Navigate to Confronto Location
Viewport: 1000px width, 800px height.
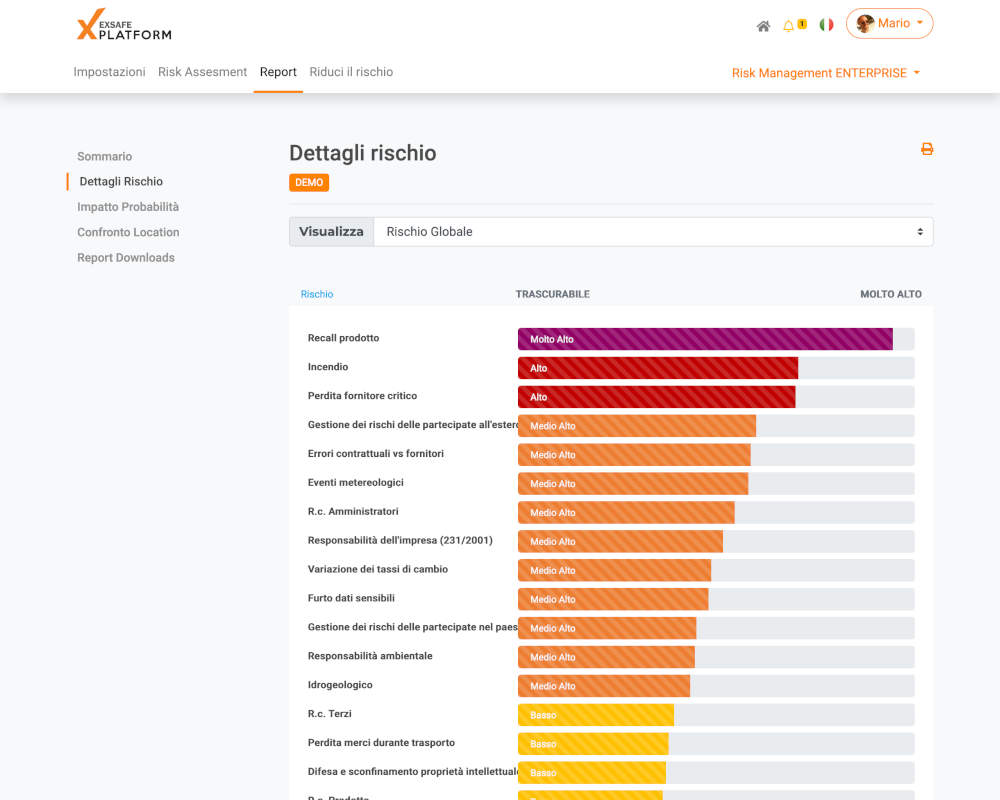point(128,232)
